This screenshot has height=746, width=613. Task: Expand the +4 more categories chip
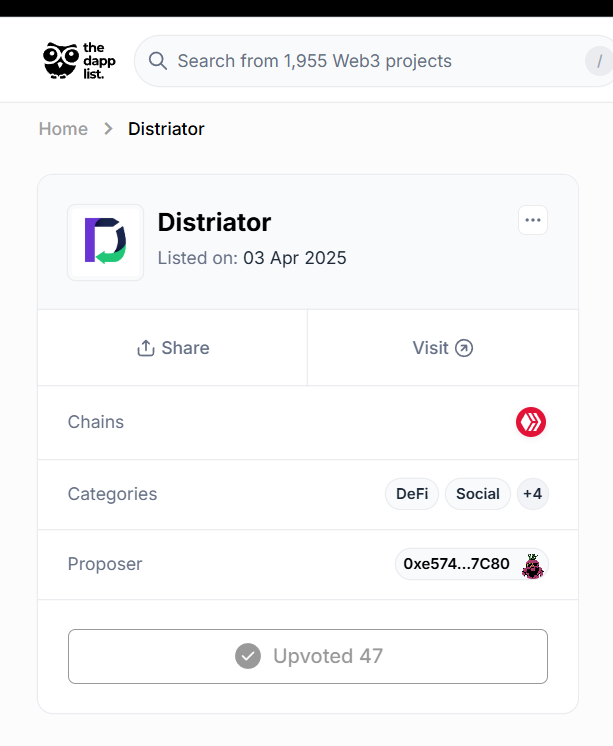(x=533, y=494)
